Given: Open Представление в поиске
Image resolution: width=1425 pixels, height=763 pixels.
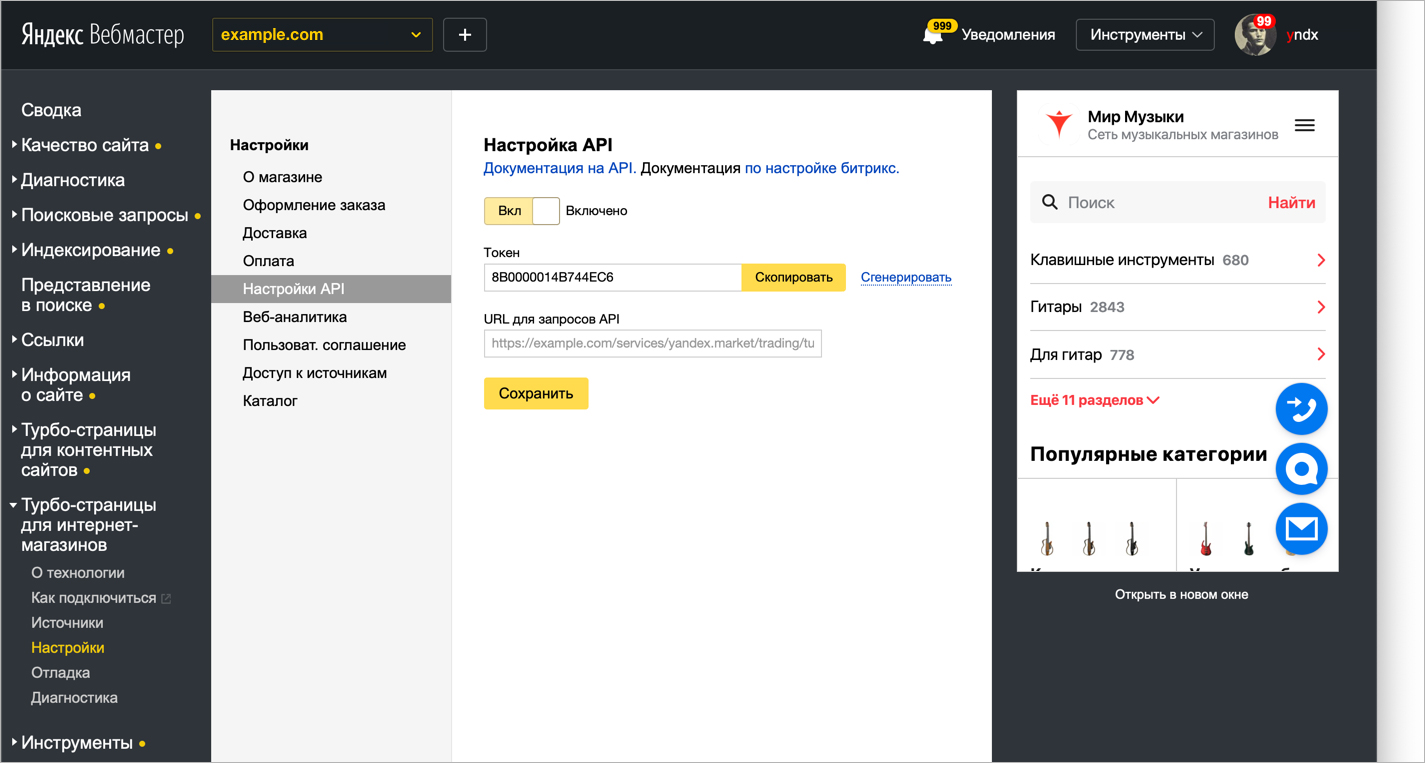Looking at the screenshot, I should point(86,295).
